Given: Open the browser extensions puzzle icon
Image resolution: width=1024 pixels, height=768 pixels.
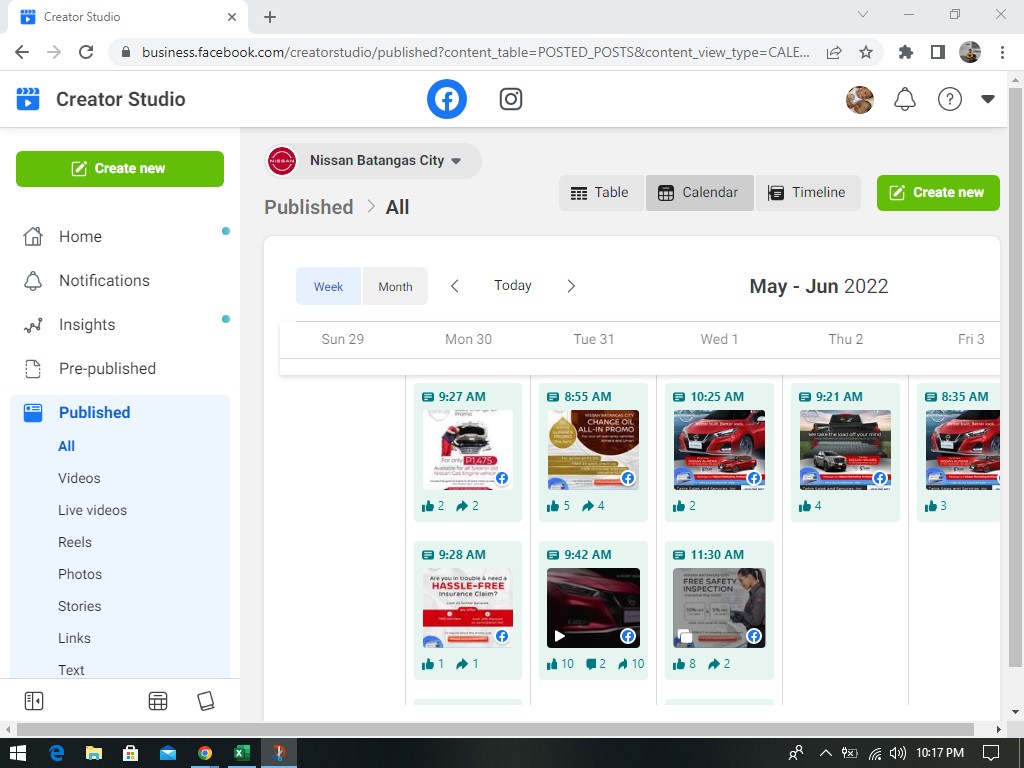Looking at the screenshot, I should point(906,52).
